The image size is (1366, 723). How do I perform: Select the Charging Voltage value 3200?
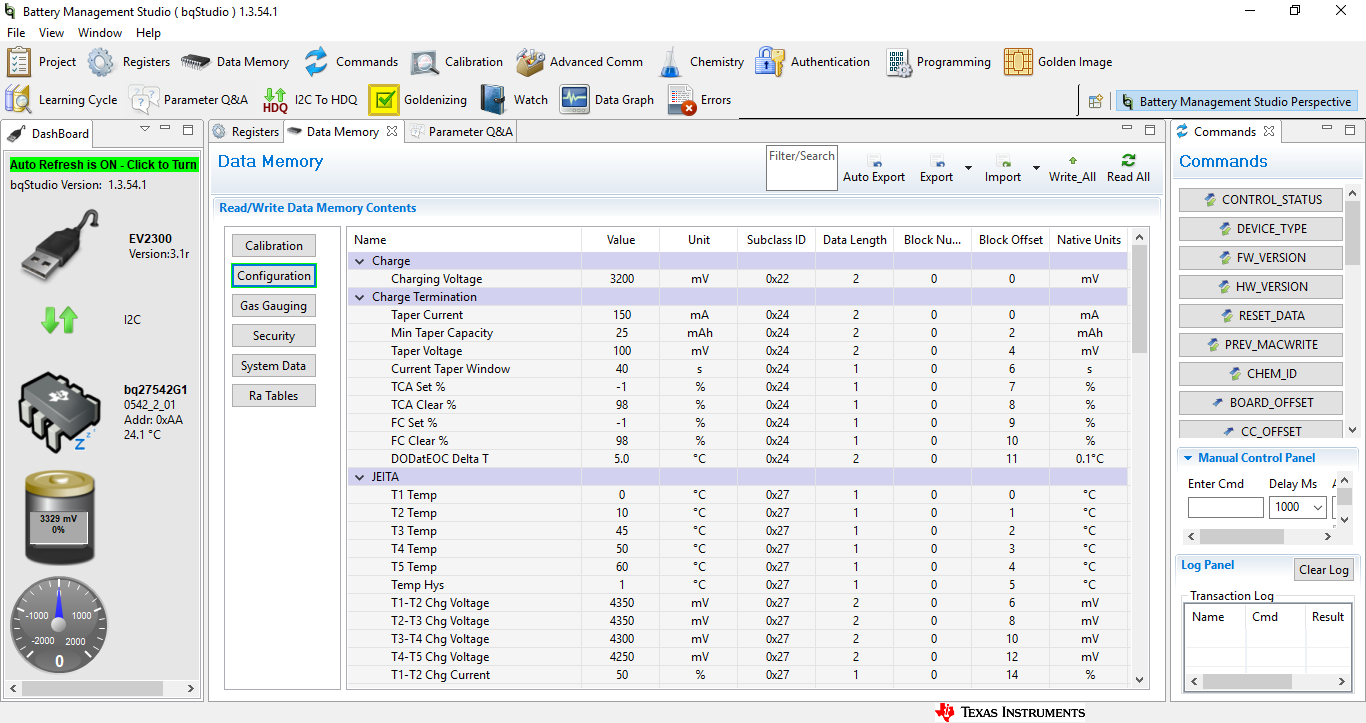point(621,279)
